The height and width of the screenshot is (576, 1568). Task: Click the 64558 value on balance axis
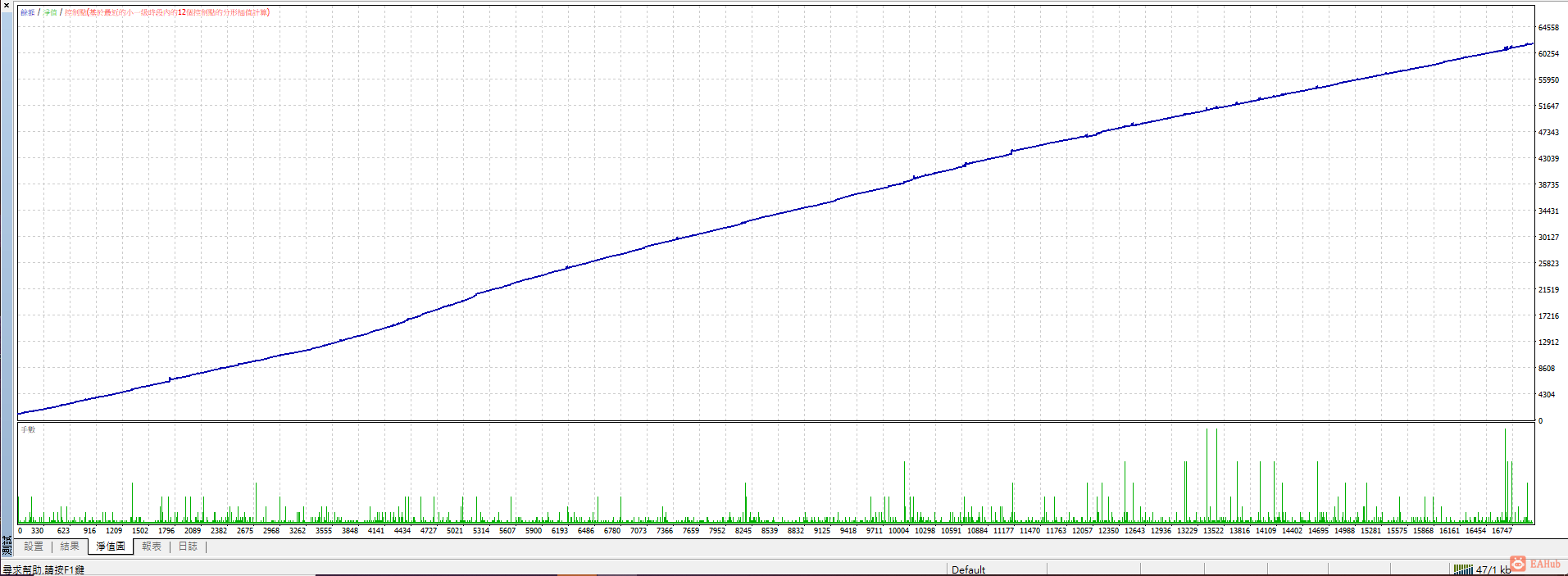click(x=1548, y=28)
